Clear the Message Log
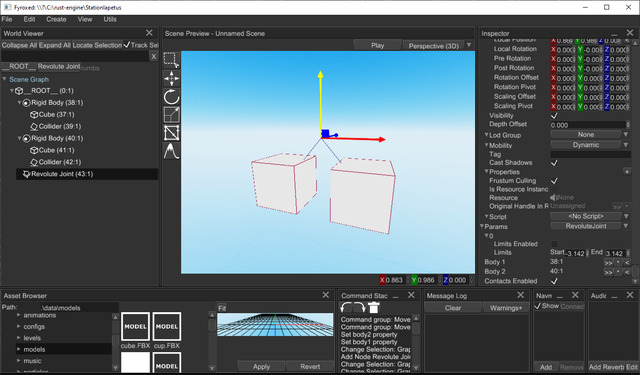This screenshot has width=640, height=375. click(x=453, y=308)
